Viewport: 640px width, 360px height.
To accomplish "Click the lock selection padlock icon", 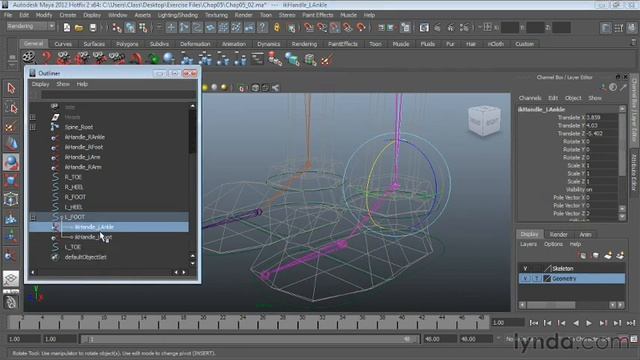I will click(277, 28).
